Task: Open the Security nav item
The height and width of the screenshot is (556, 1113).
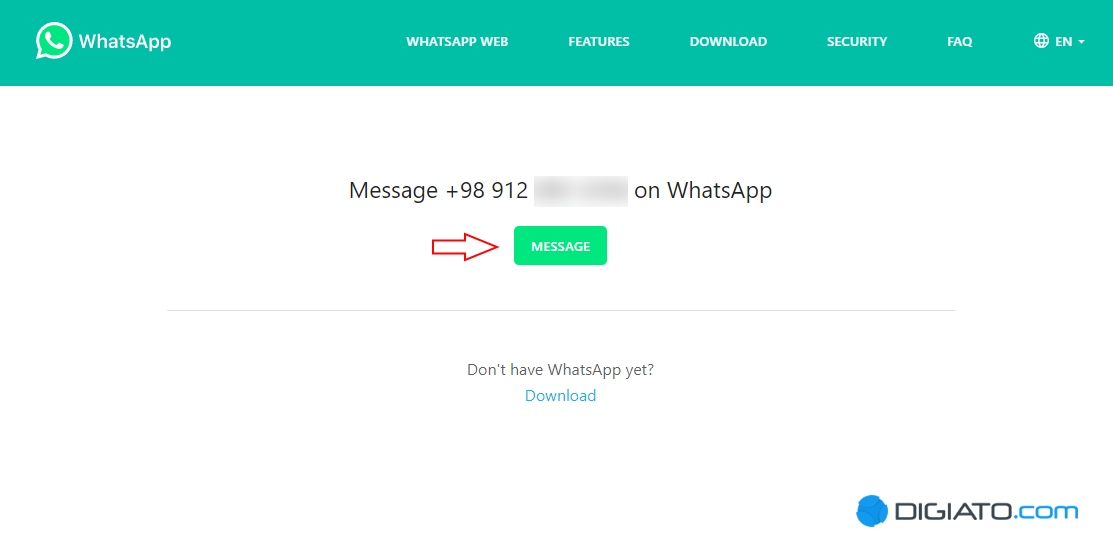Action: [x=857, y=42]
